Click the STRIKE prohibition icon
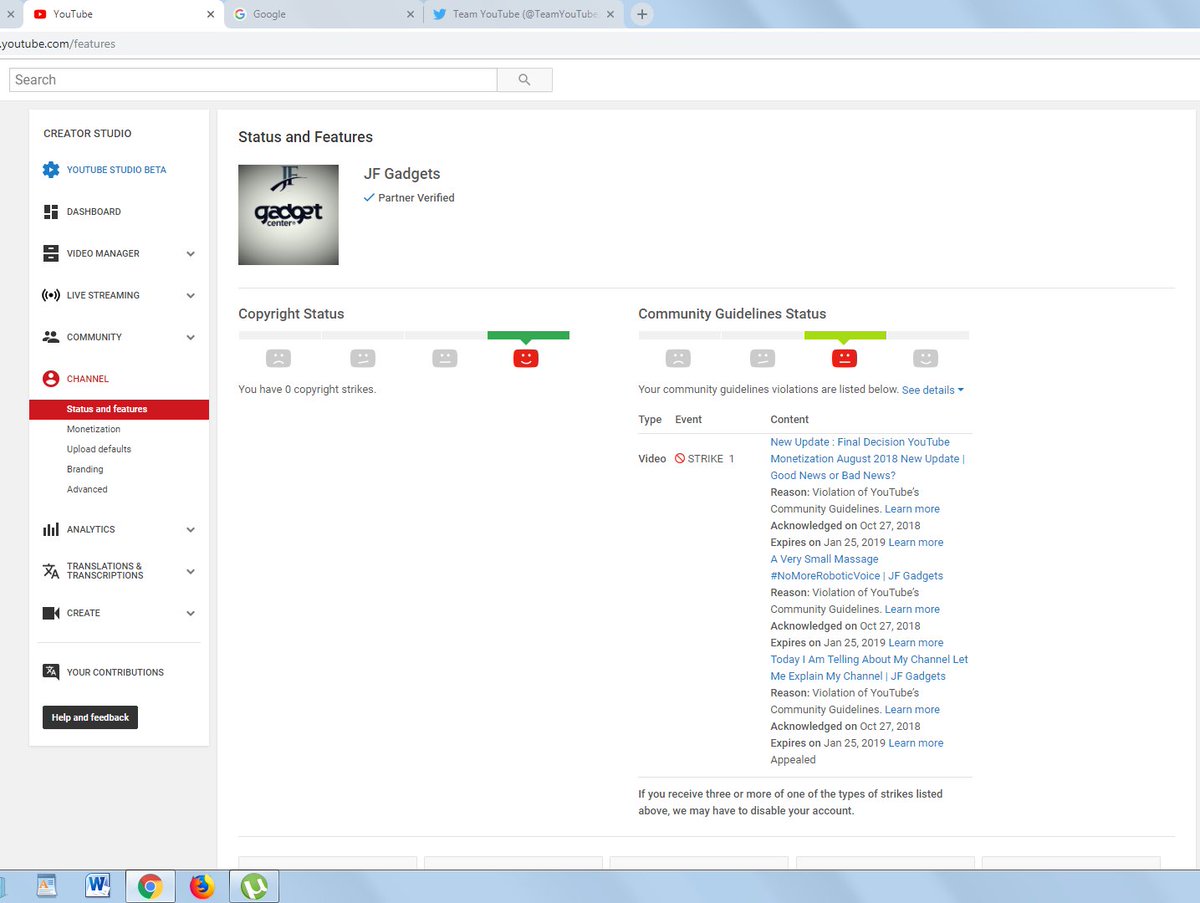Viewport: 1200px width, 903px height. pyautogui.click(x=680, y=459)
